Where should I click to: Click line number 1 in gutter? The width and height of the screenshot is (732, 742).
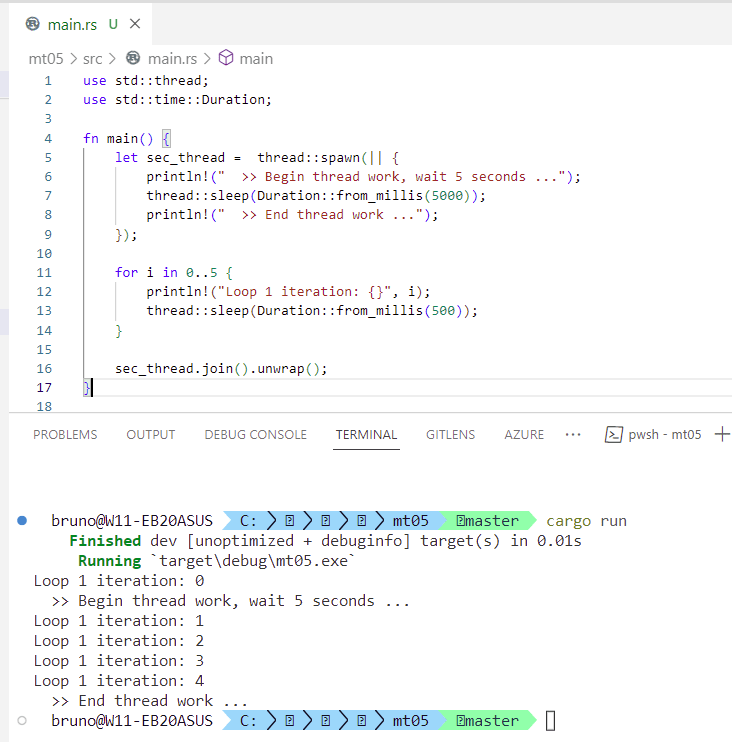[x=48, y=81]
